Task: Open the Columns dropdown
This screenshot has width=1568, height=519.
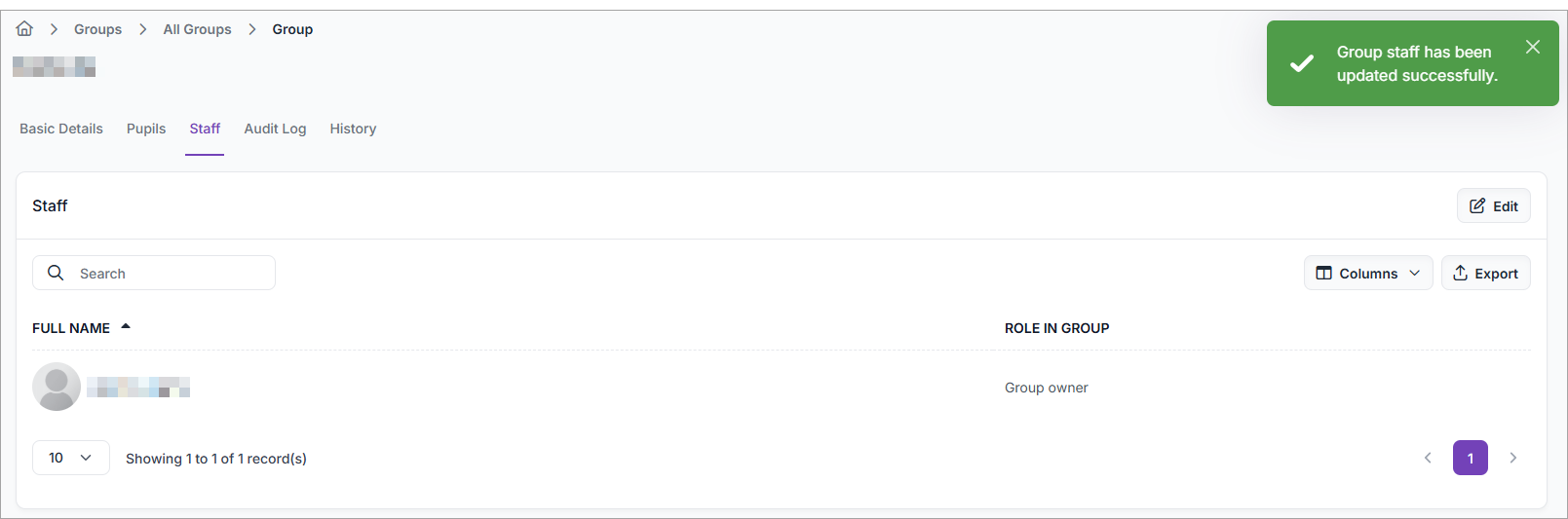Action: pyautogui.click(x=1368, y=274)
